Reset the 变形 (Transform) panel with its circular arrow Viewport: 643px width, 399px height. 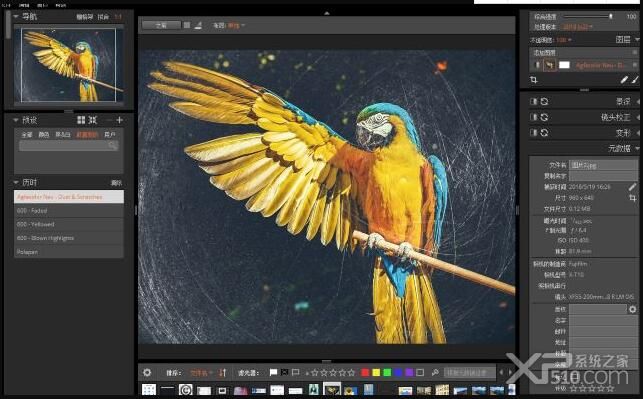[x=544, y=133]
